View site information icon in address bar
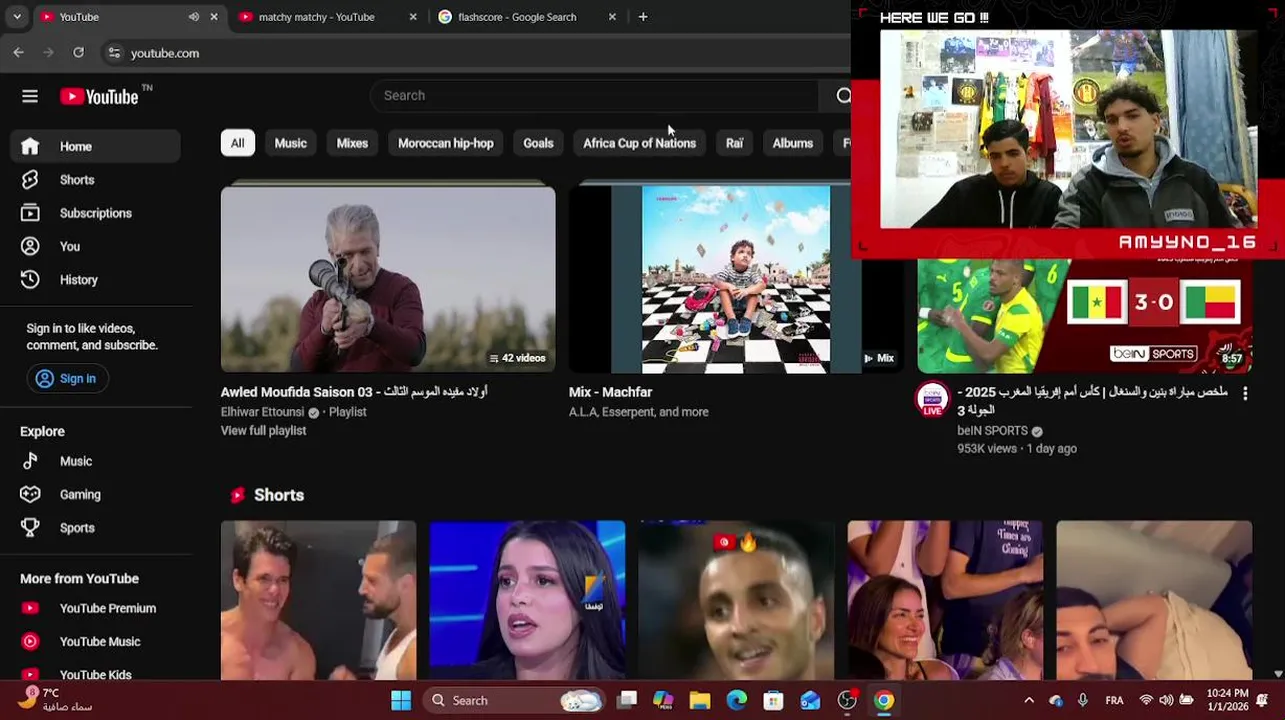 tap(114, 53)
